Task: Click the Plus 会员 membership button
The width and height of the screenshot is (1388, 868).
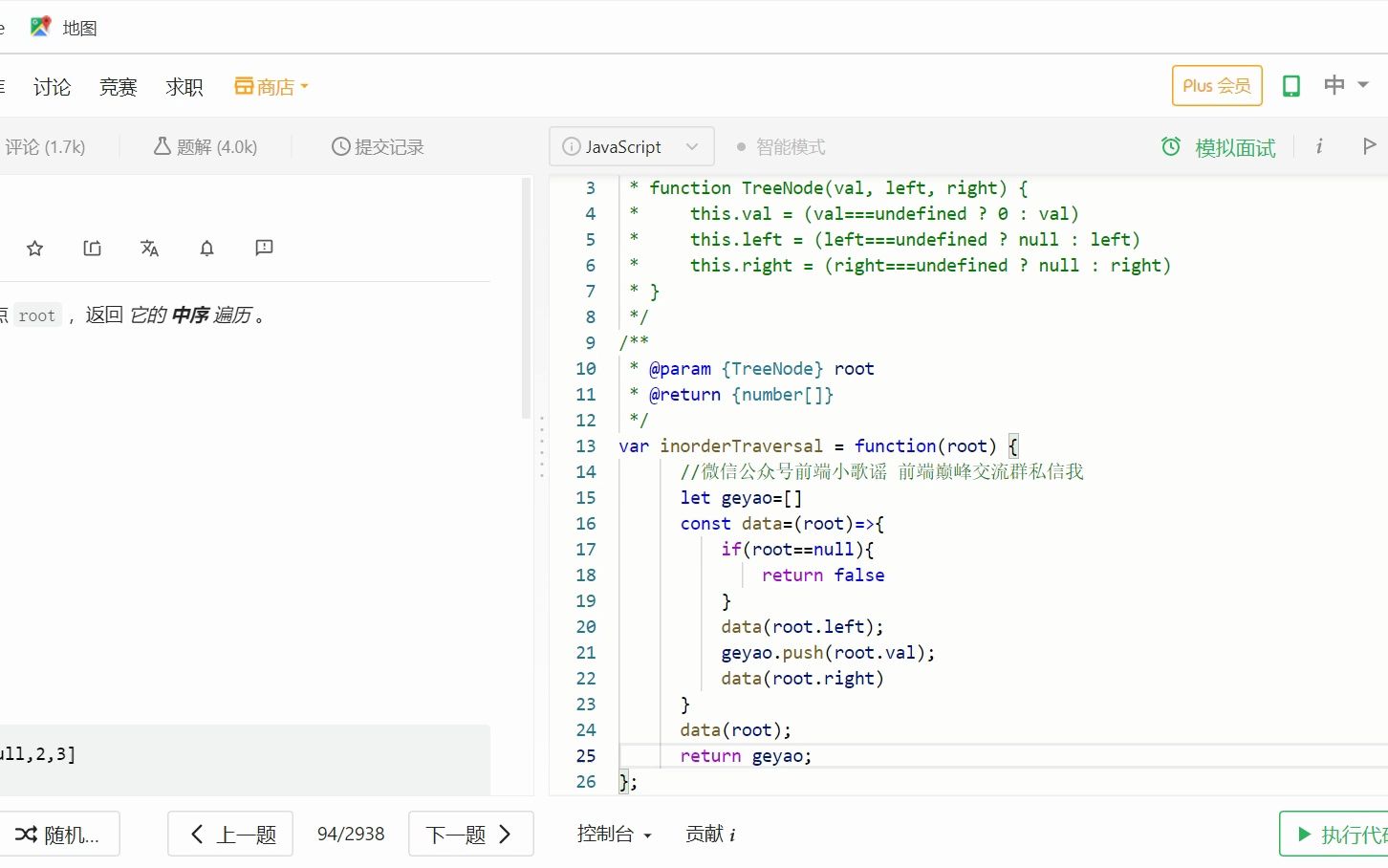Action: [x=1216, y=86]
